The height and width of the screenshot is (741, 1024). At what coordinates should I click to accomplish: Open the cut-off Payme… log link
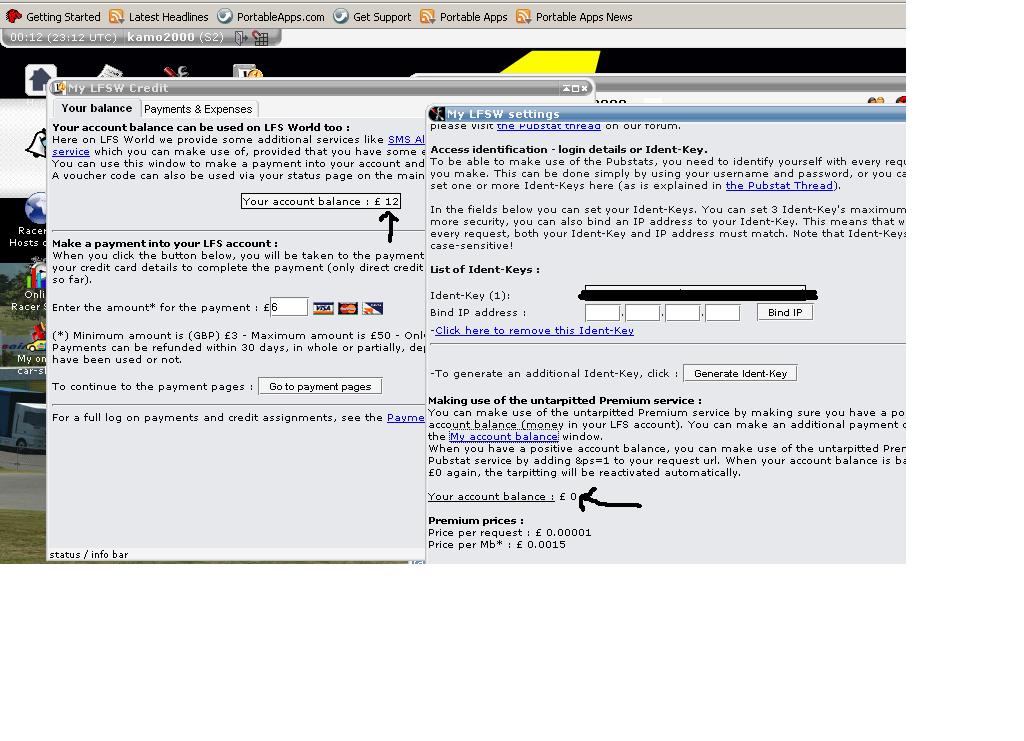pos(406,418)
